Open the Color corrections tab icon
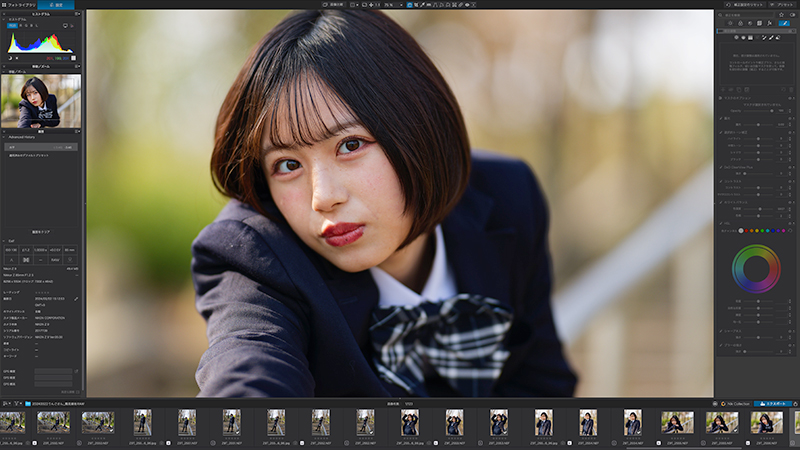This screenshot has height=450, width=800. point(740,23)
